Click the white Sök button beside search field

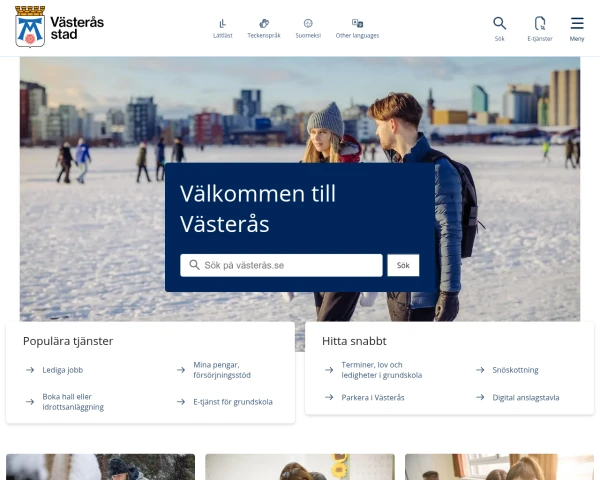point(403,265)
